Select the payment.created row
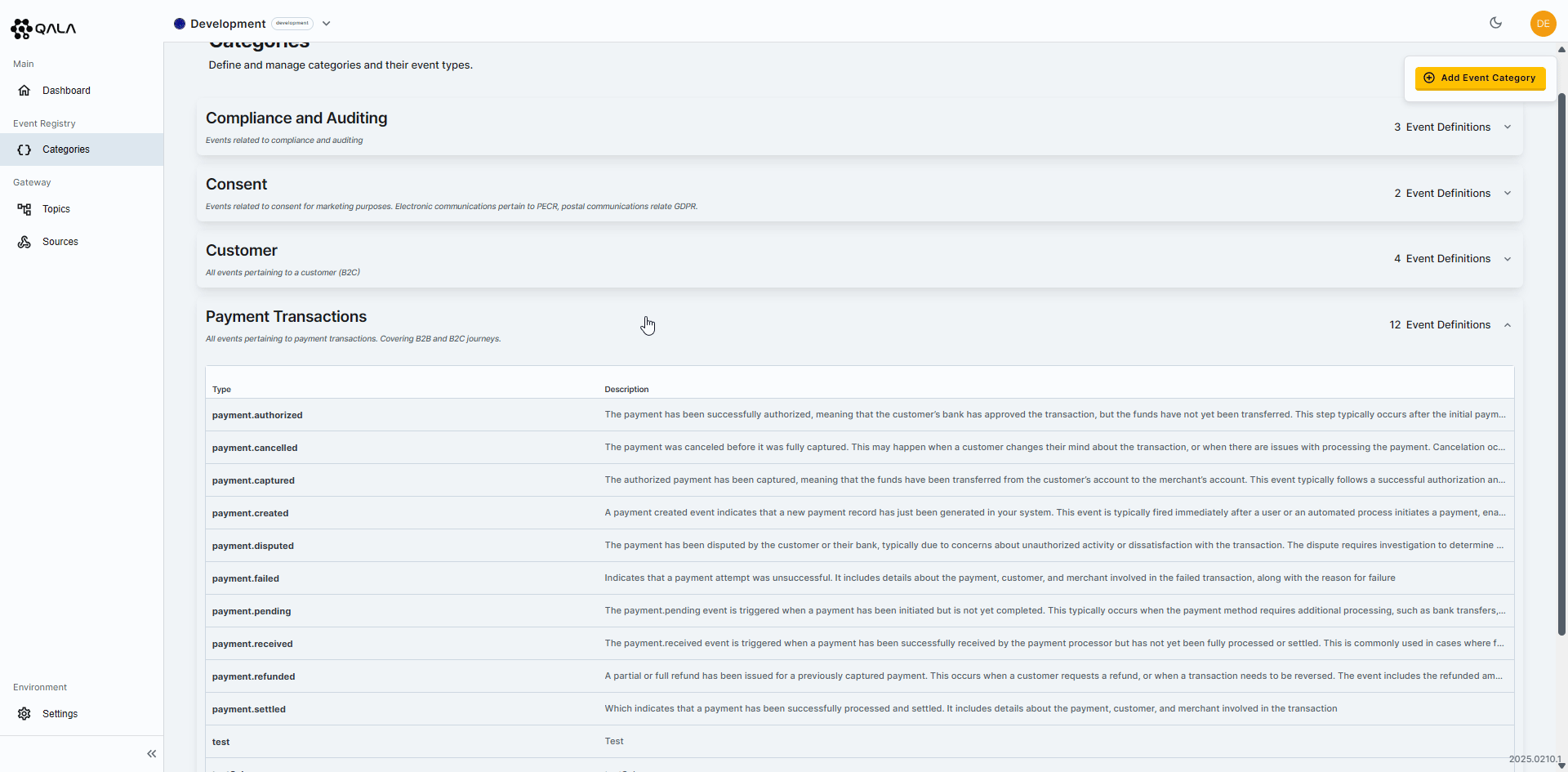1568x772 pixels. pos(859,513)
